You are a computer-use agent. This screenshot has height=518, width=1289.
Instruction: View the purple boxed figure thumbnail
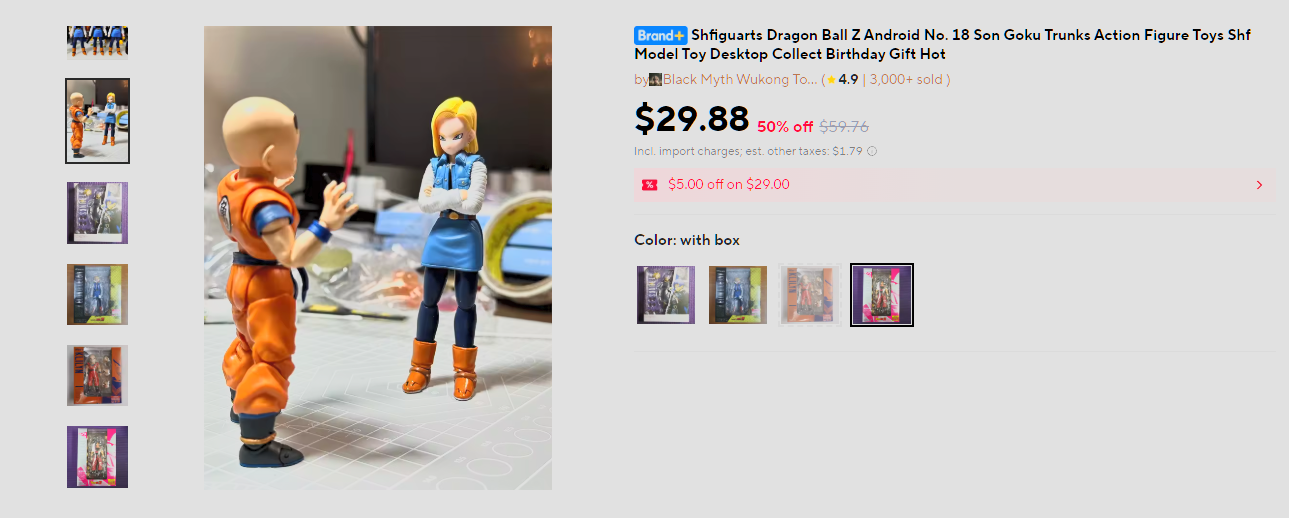point(98,213)
